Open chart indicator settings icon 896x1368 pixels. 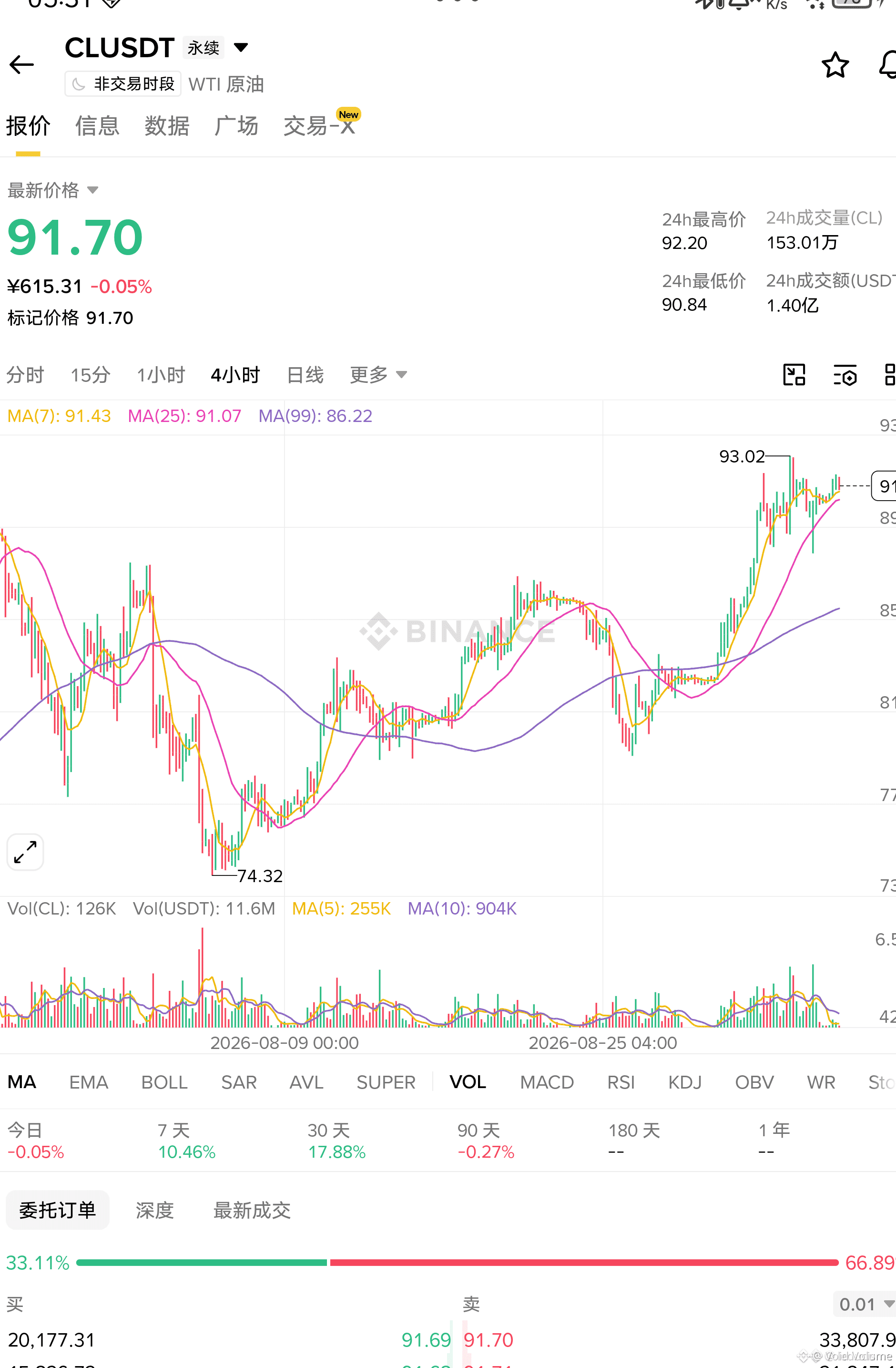845,375
